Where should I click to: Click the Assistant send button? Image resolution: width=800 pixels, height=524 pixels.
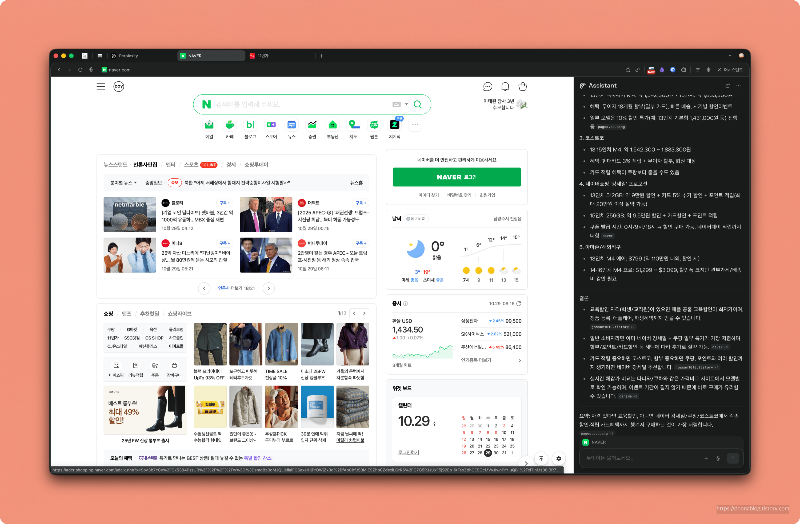coord(733,458)
